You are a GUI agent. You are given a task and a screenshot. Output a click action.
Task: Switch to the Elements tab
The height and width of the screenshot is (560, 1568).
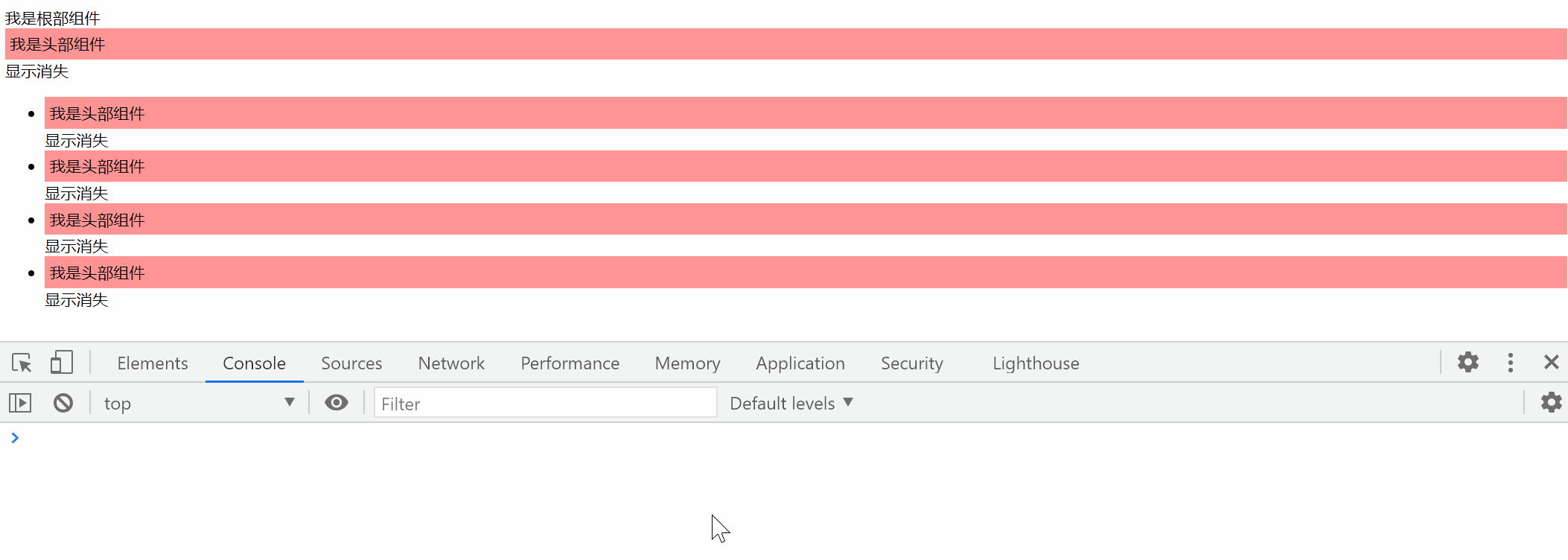coord(153,363)
